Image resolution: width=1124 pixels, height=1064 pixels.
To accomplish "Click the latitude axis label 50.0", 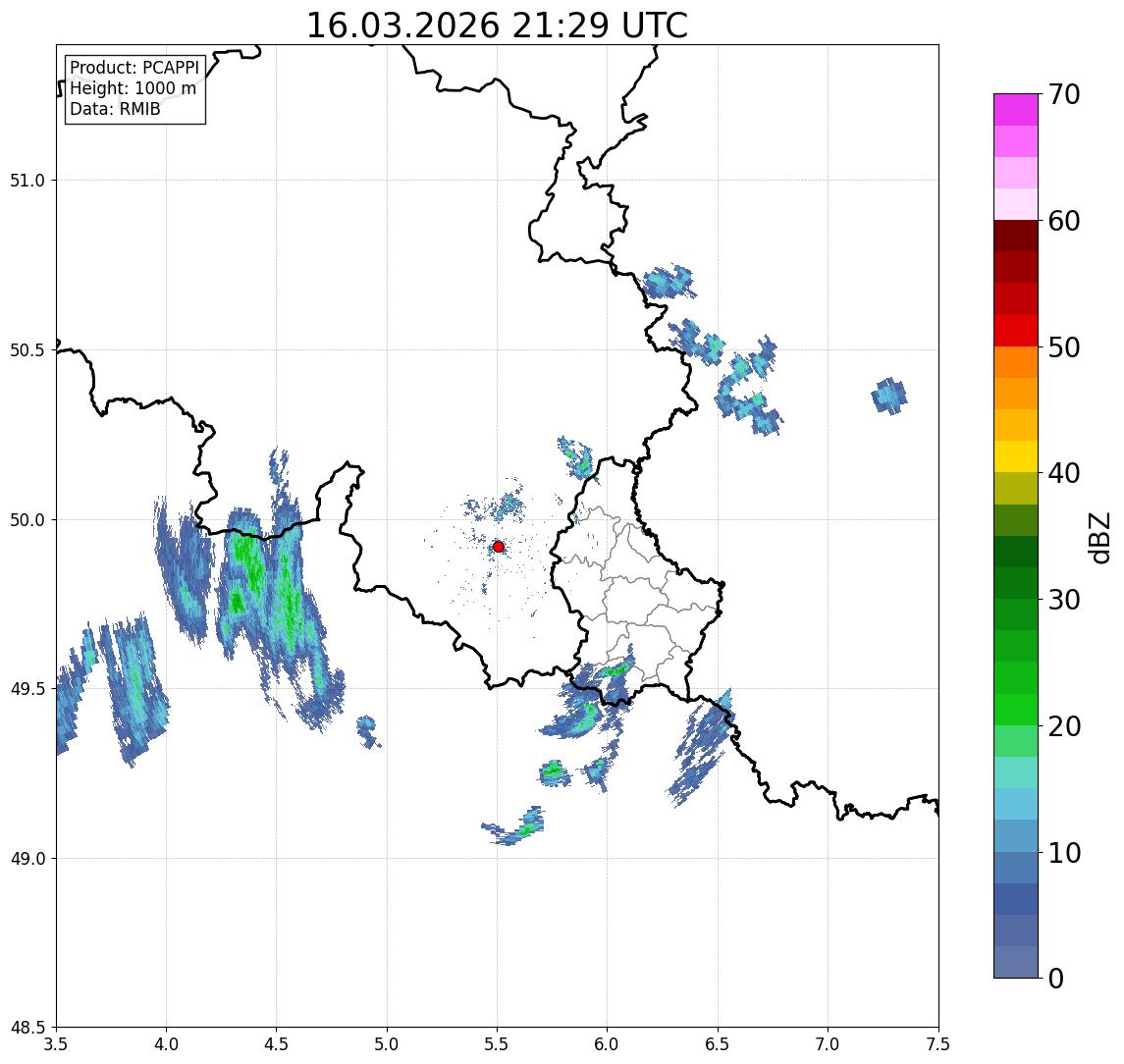I will pyautogui.click(x=27, y=520).
